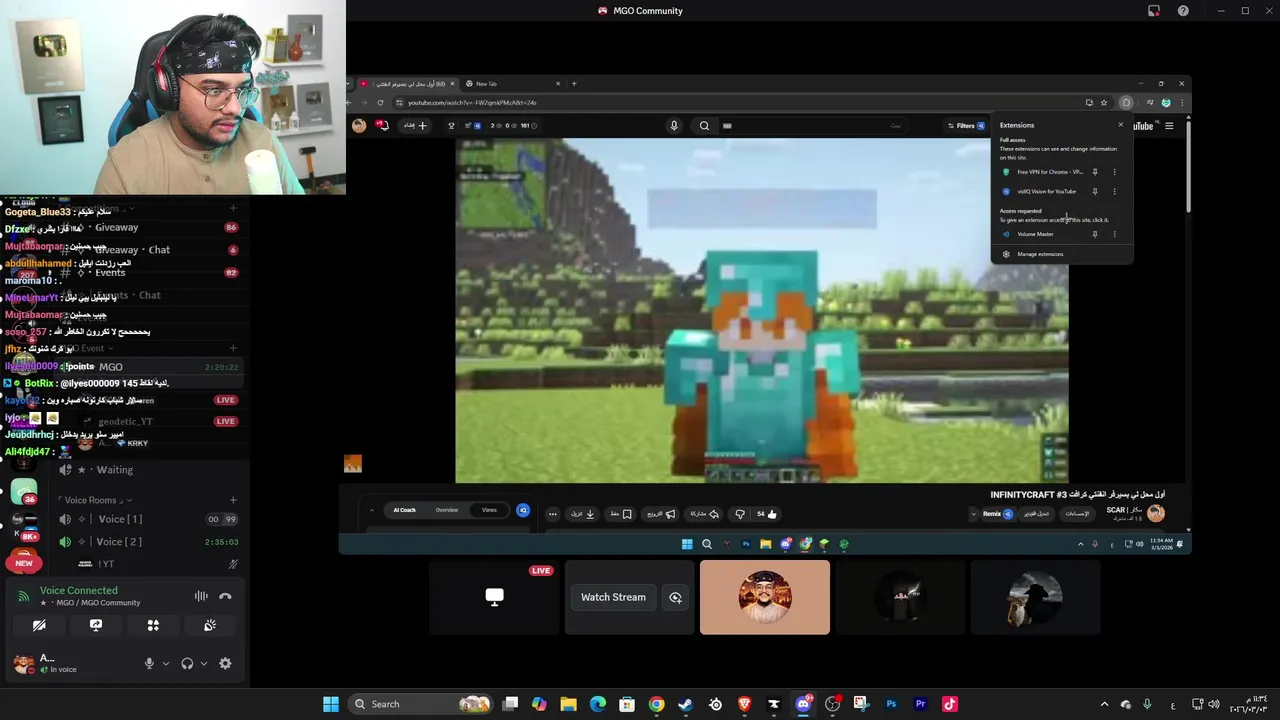The width and height of the screenshot is (1280, 720).
Task: Open Brave browser from the taskbar
Action: (744, 704)
